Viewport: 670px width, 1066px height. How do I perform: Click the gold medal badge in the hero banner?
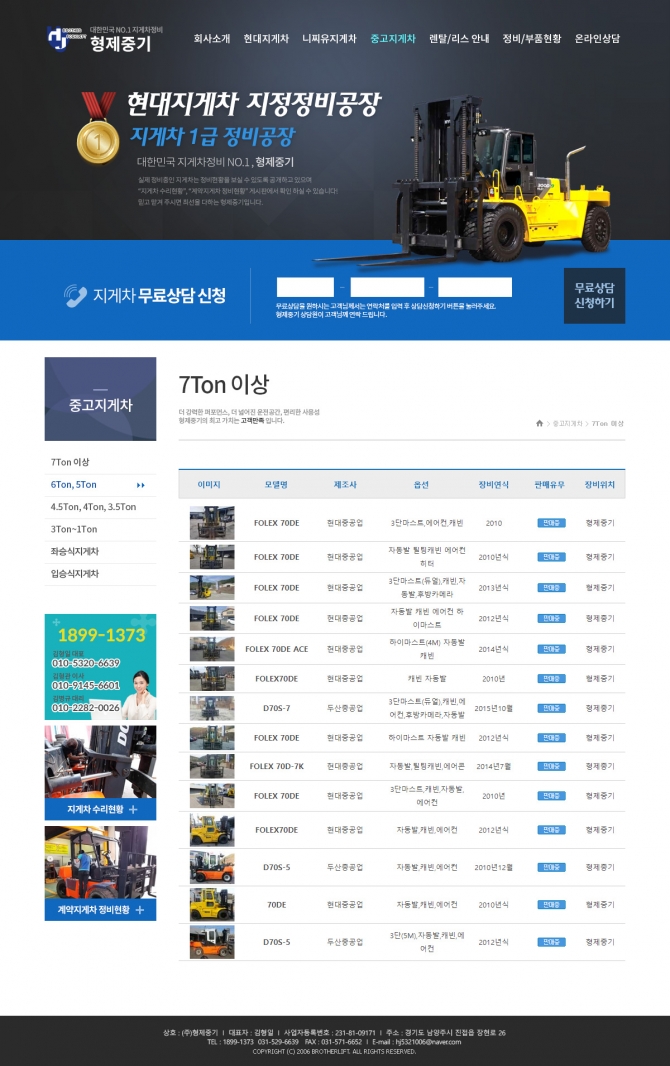pyautogui.click(x=98, y=128)
